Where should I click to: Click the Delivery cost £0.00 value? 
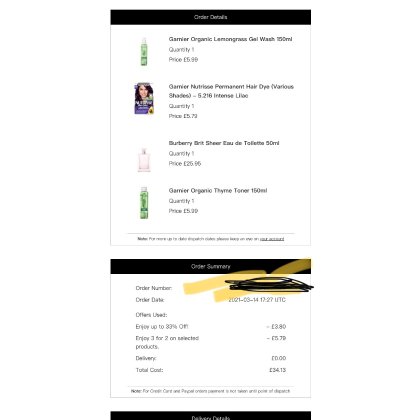tap(279, 358)
